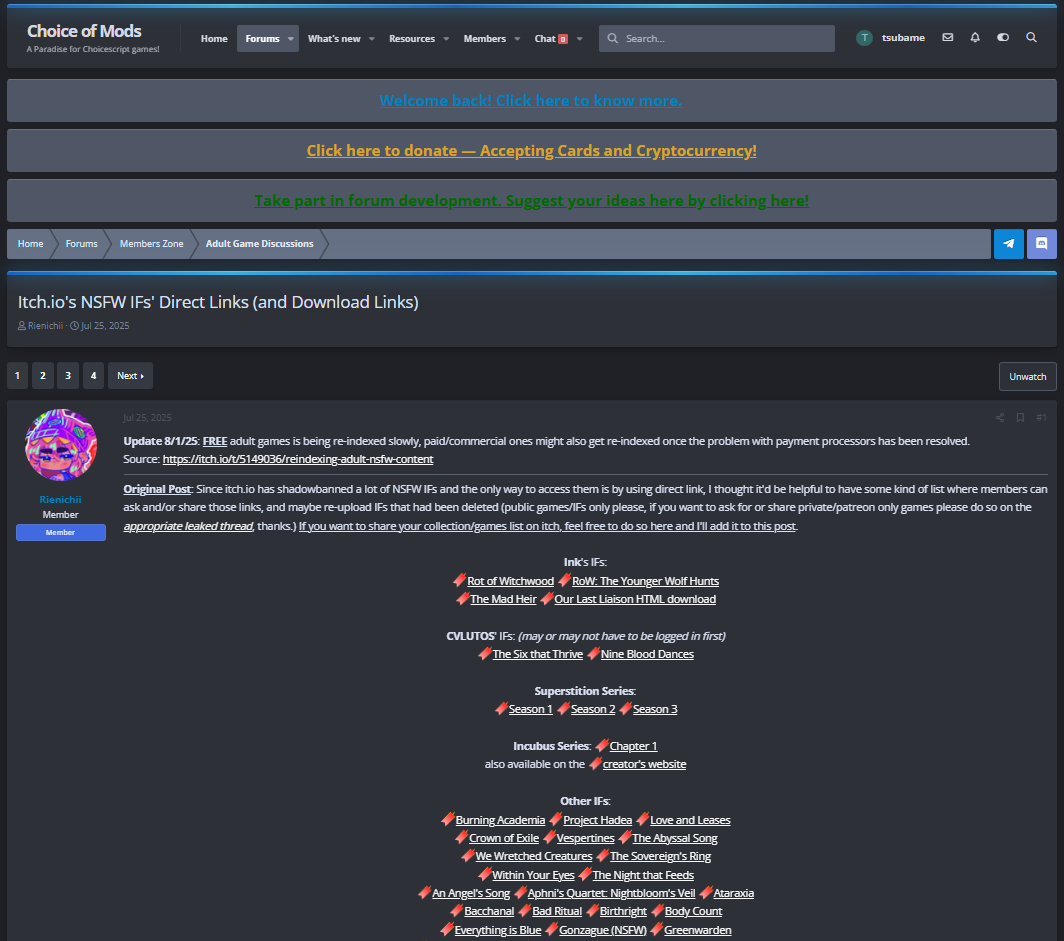The height and width of the screenshot is (941, 1064).
Task: Click the #1 post number link
Action: click(x=1041, y=417)
